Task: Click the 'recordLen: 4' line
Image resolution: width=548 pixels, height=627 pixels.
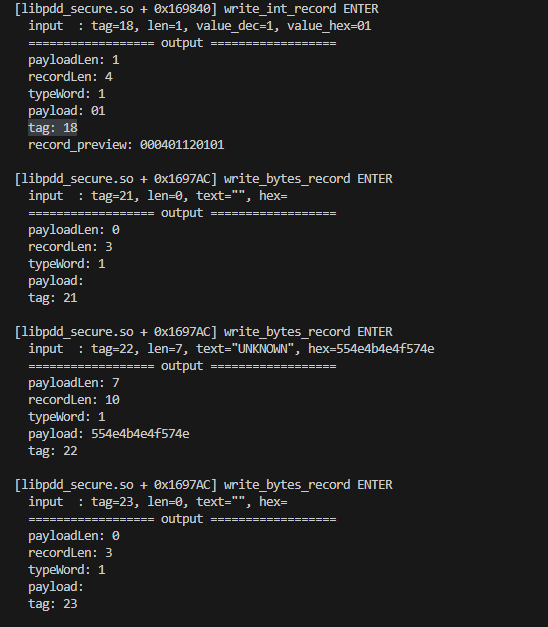Action: (70, 77)
